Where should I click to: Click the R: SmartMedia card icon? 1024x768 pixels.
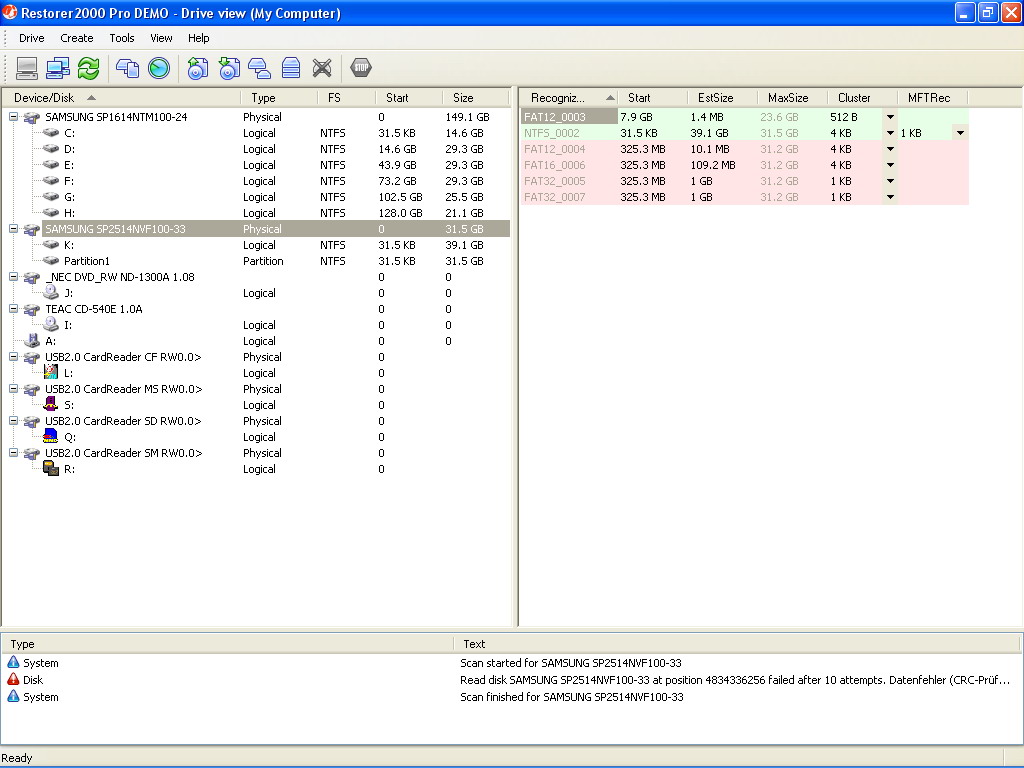coord(51,468)
